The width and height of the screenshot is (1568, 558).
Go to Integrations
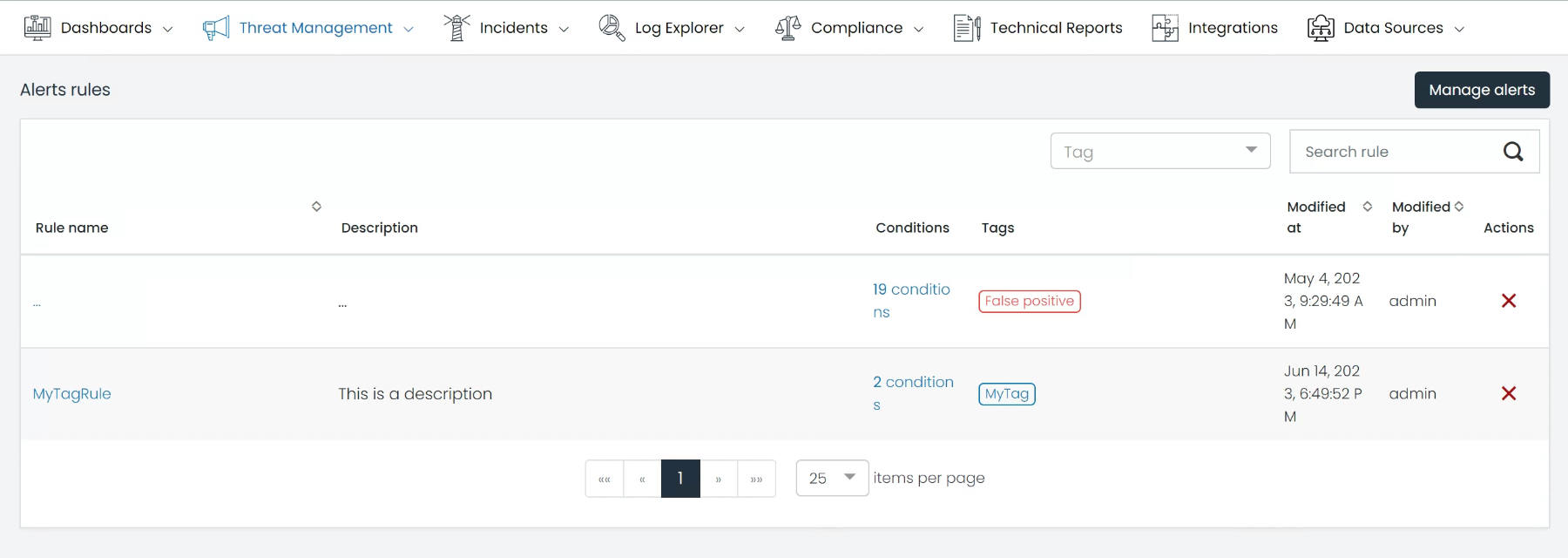tap(1214, 28)
